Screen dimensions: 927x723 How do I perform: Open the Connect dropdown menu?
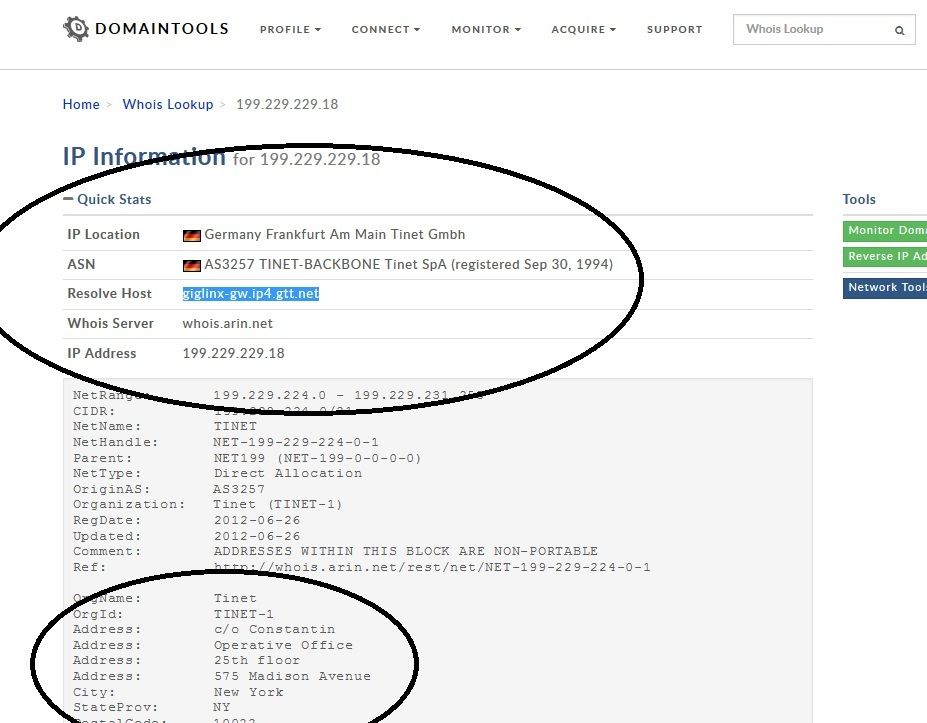[385, 30]
